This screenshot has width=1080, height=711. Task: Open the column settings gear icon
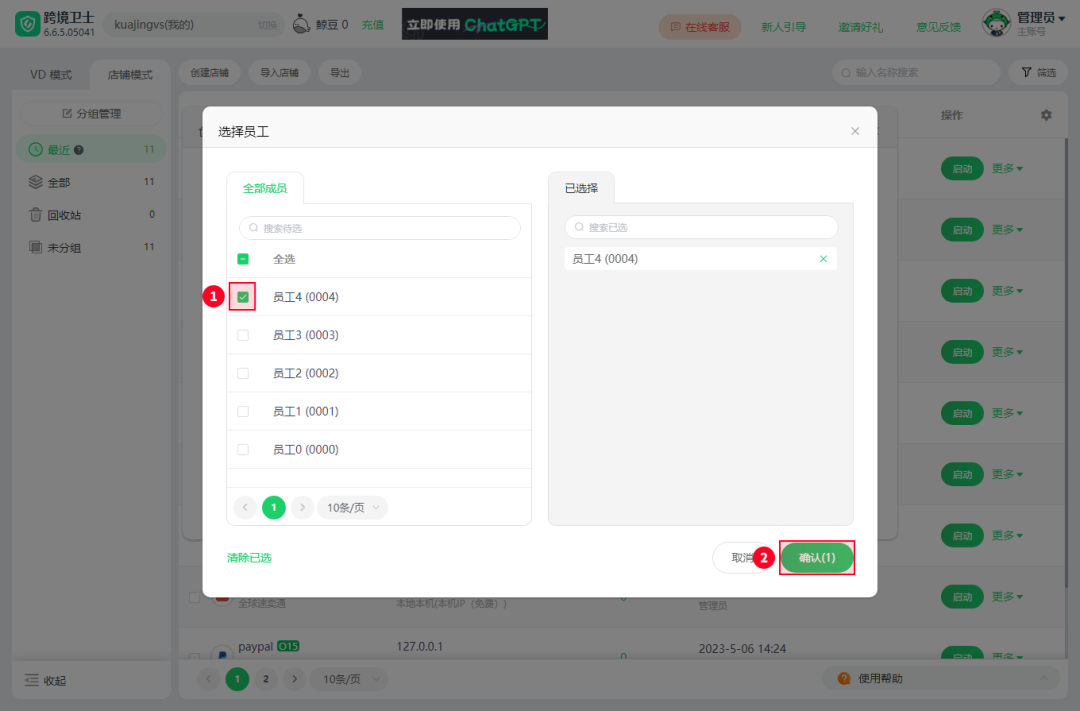(1046, 115)
